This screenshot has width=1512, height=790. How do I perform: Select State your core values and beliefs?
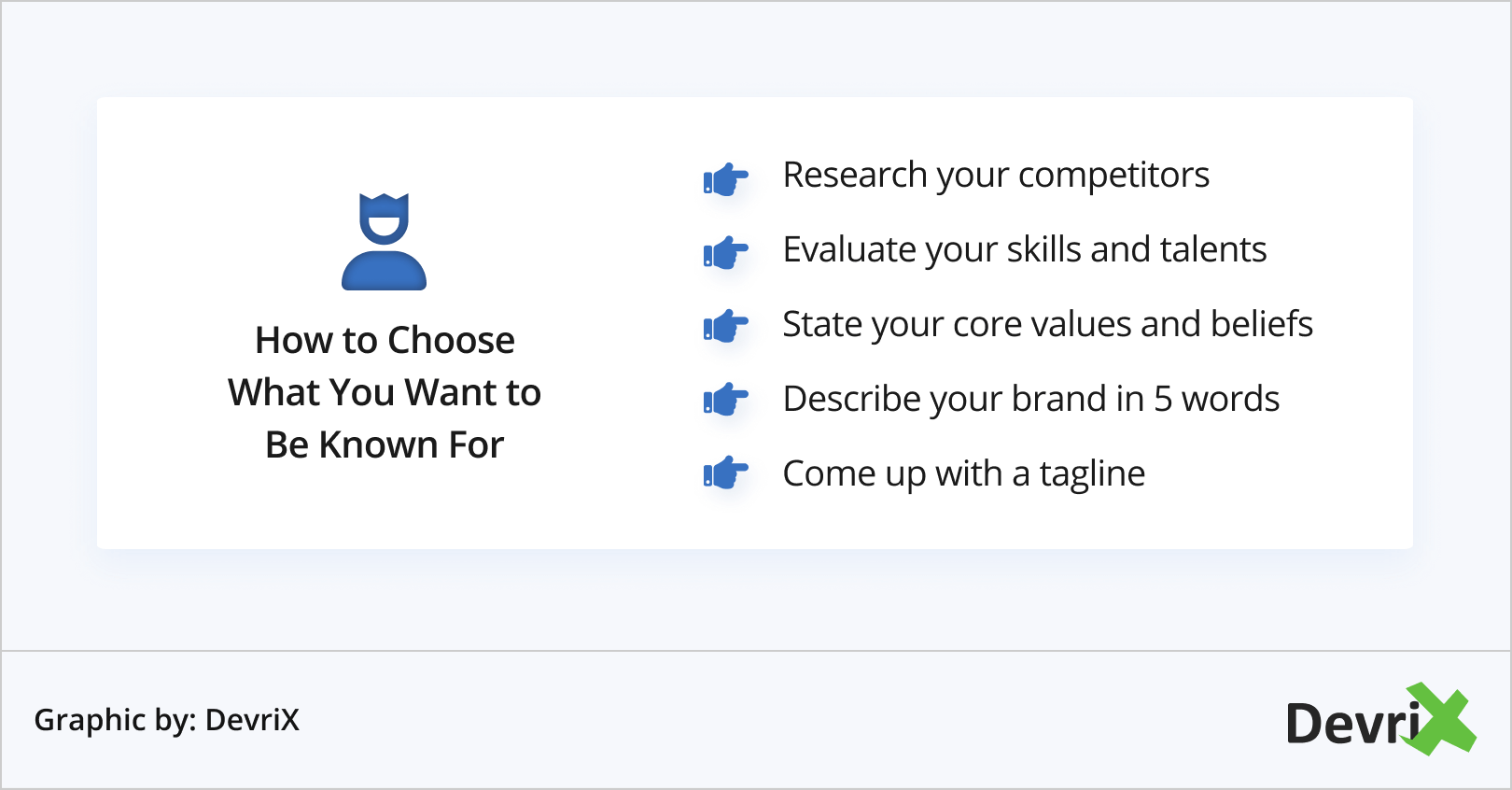pos(1047,325)
